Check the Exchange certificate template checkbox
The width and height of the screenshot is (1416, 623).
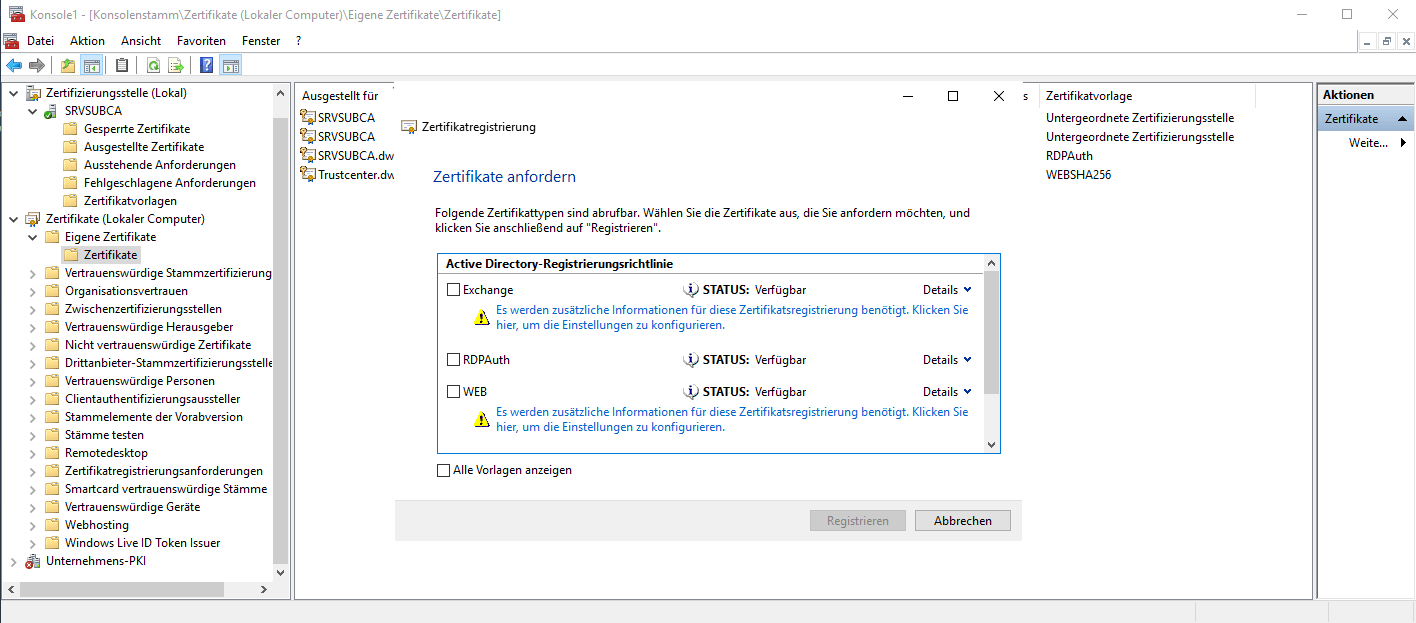[454, 290]
